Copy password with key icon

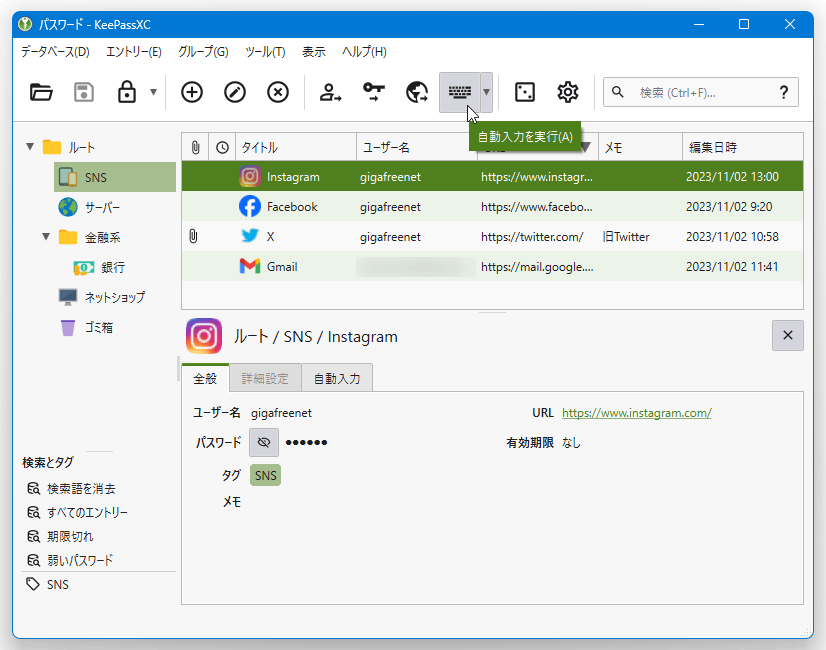[x=374, y=92]
